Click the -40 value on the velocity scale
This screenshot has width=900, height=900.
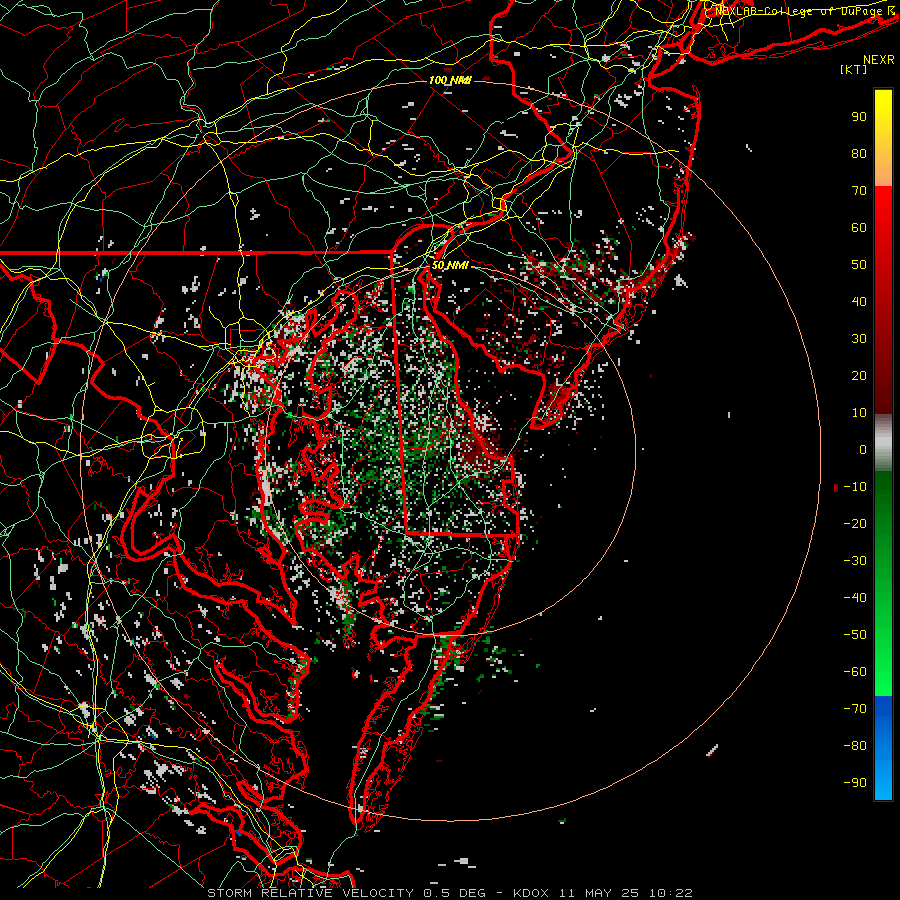855,598
